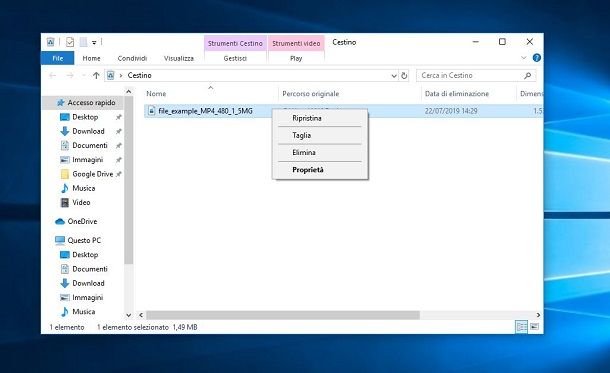This screenshot has height=373, width=610.
Task: Click the Properties quick access toolbar icon
Action: pyautogui.click(x=70, y=42)
